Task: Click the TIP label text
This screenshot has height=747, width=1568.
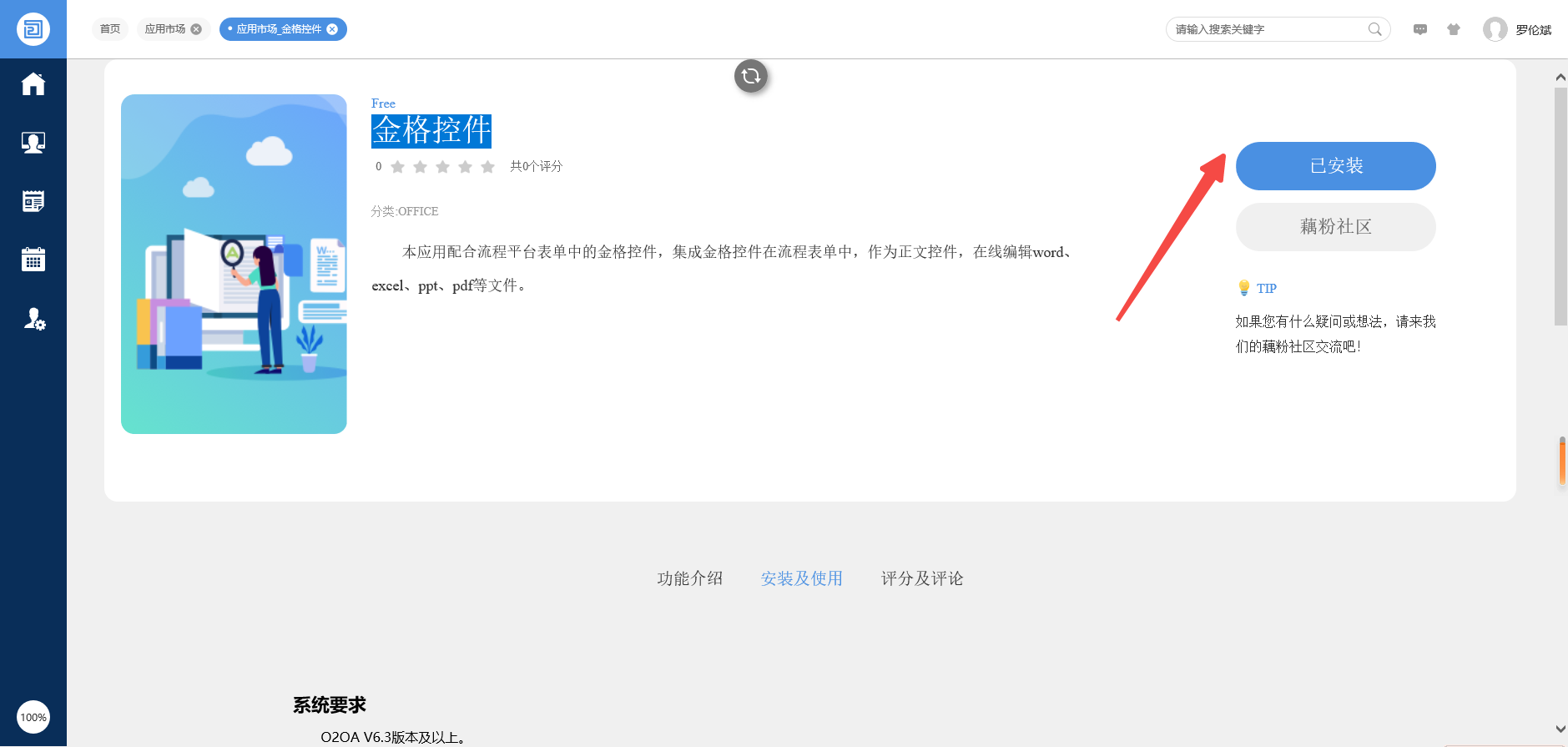Action: [1267, 289]
